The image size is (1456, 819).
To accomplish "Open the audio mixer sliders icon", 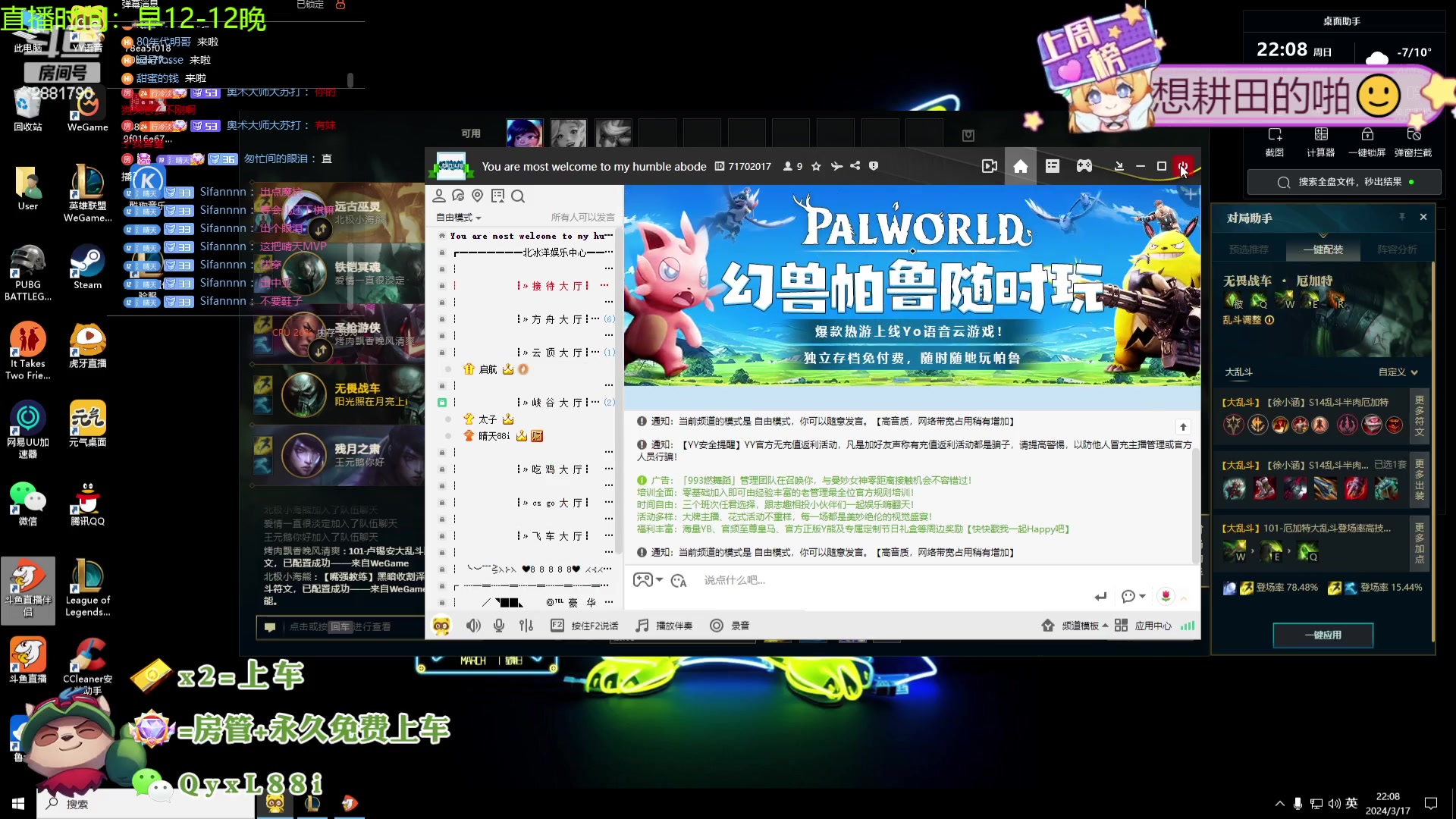I will point(526,625).
